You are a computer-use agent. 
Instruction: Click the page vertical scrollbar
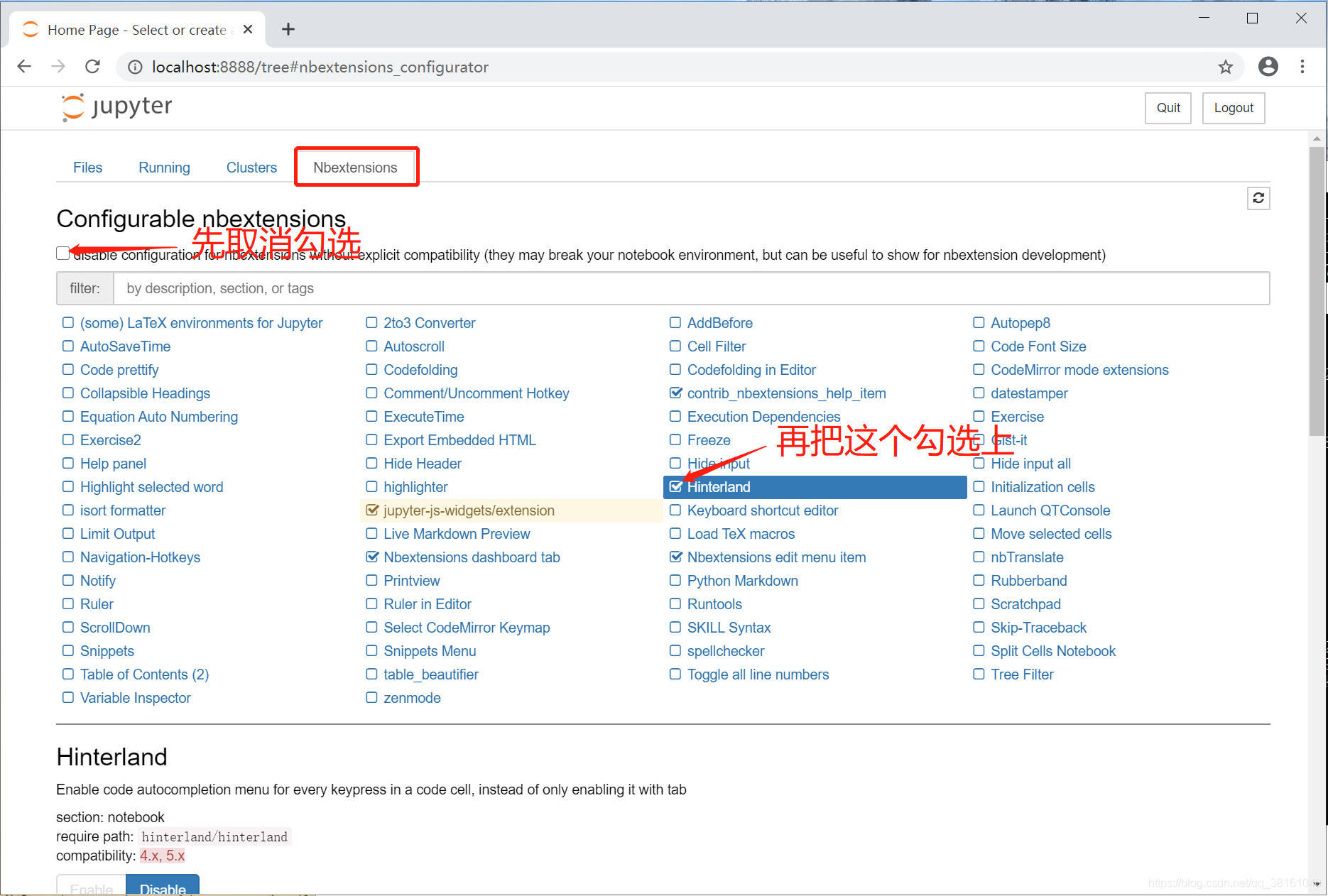click(1317, 291)
